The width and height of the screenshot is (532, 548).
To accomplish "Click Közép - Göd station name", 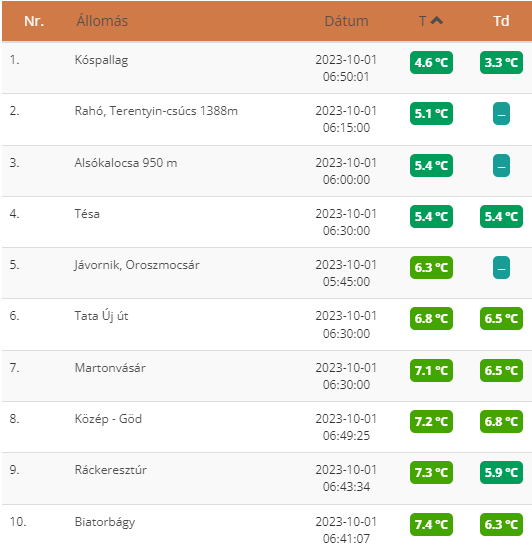I will pos(108,419).
